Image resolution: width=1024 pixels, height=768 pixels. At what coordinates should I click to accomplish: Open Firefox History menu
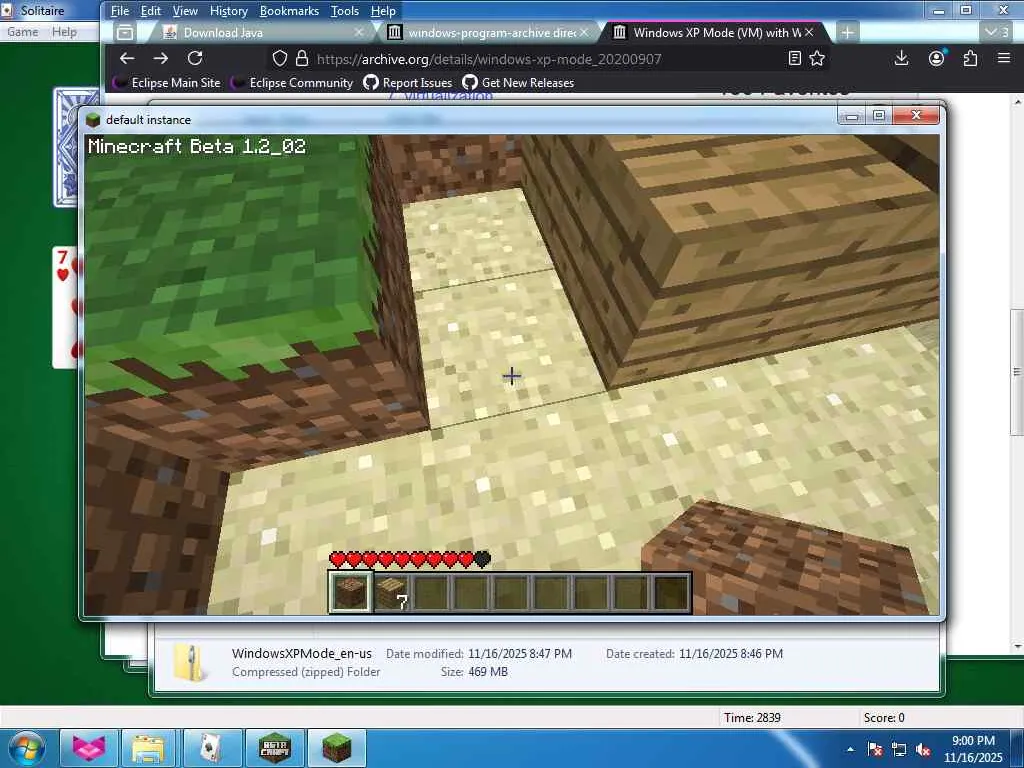tap(229, 10)
